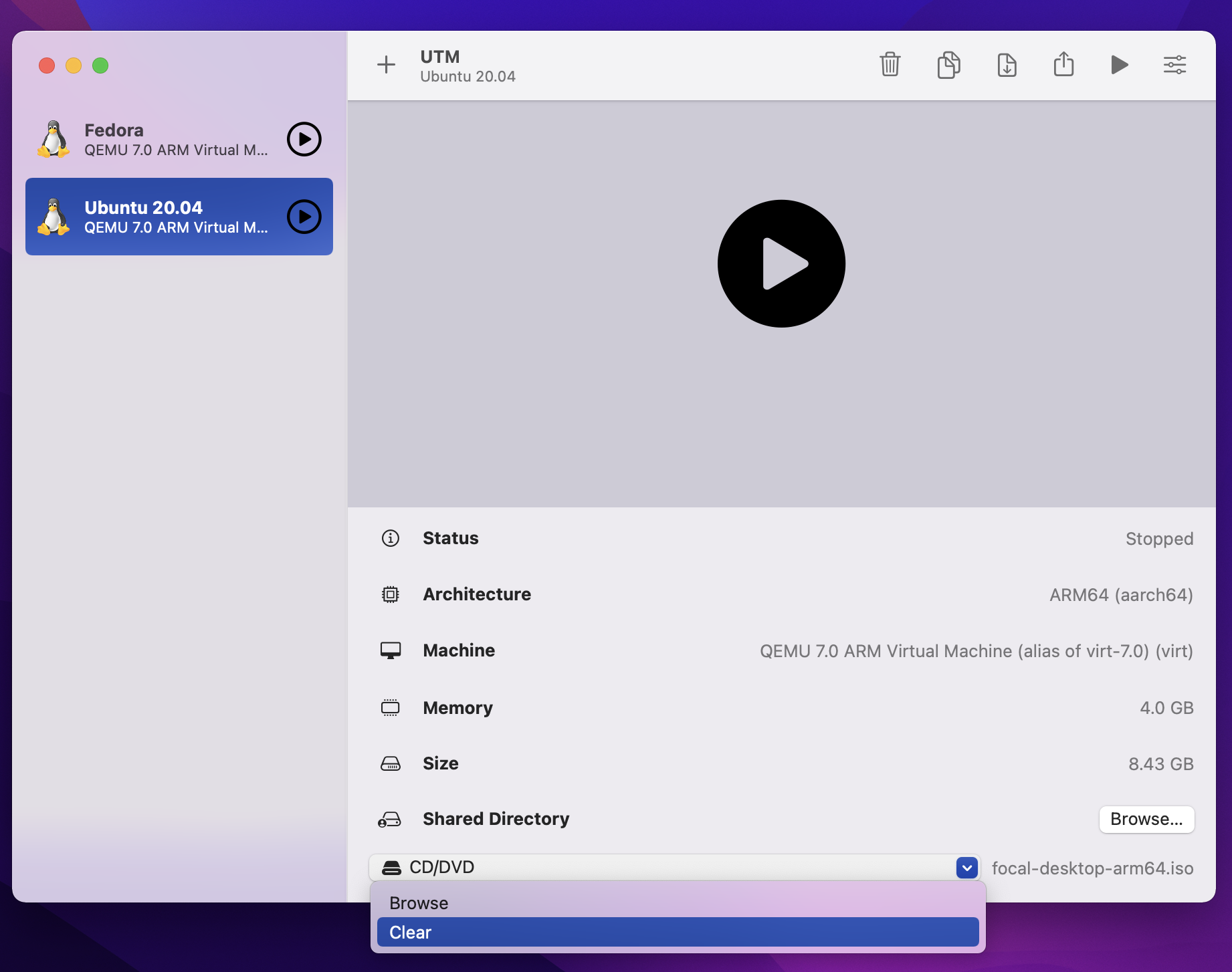The height and width of the screenshot is (972, 1232).
Task: Share the VM using the share icon
Action: tap(1063, 64)
